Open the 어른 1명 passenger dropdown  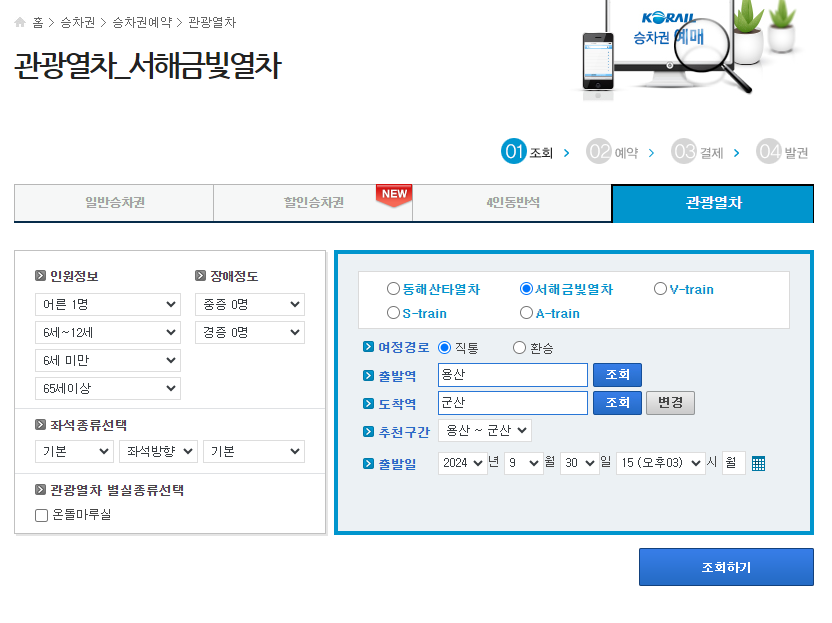tap(108, 305)
